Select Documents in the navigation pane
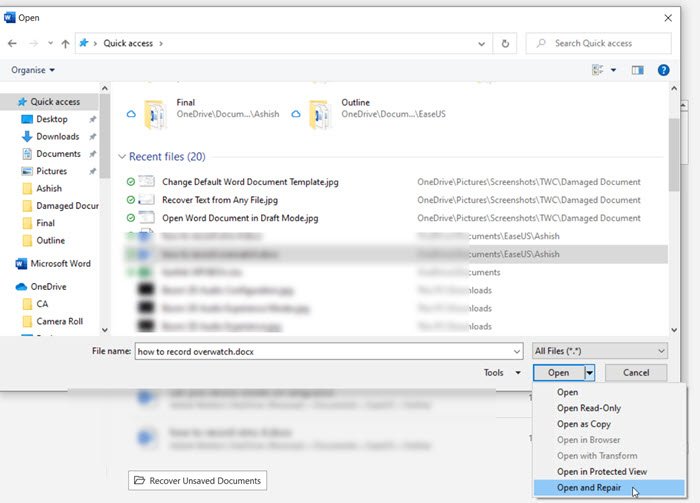700x503 pixels. pyautogui.click(x=58, y=154)
